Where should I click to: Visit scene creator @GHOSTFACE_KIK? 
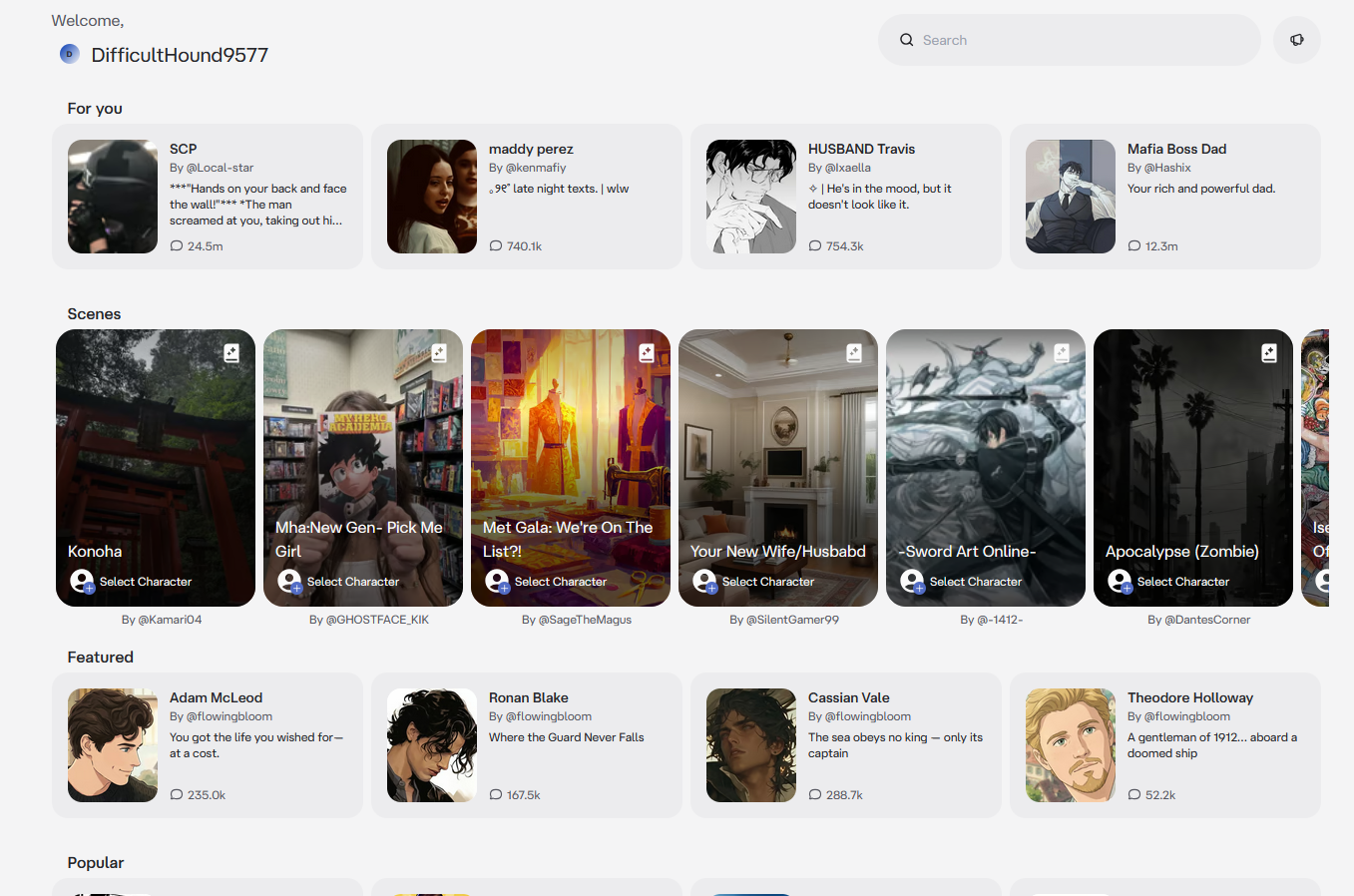(x=377, y=620)
